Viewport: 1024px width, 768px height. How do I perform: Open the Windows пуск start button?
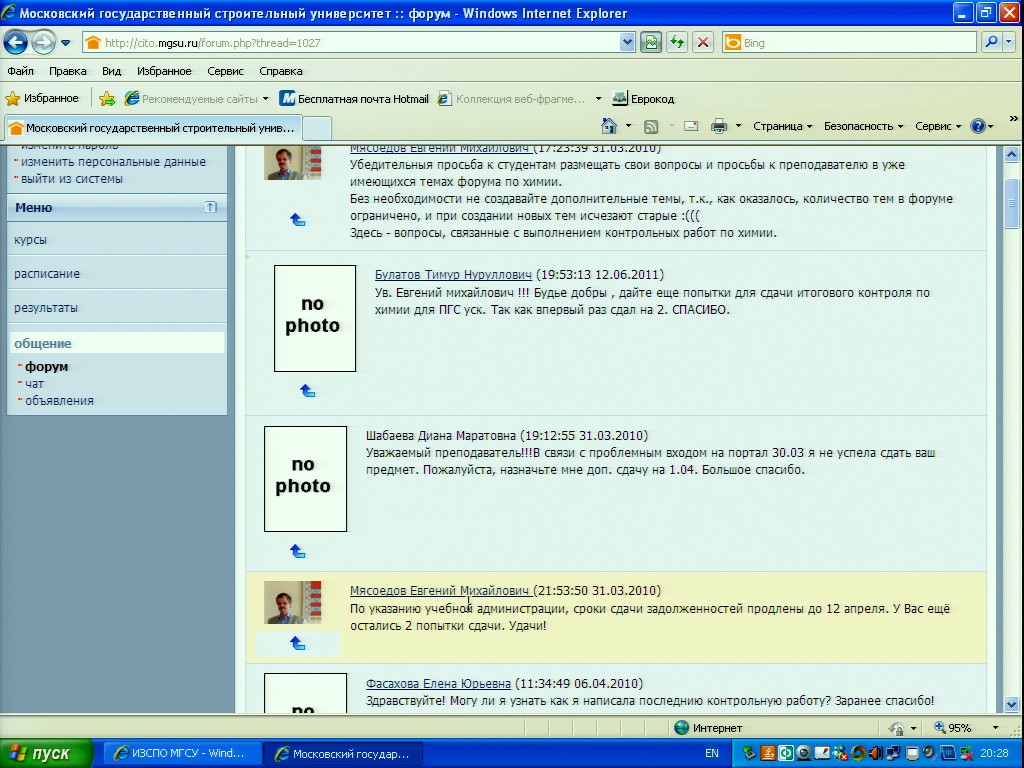pyautogui.click(x=46, y=754)
